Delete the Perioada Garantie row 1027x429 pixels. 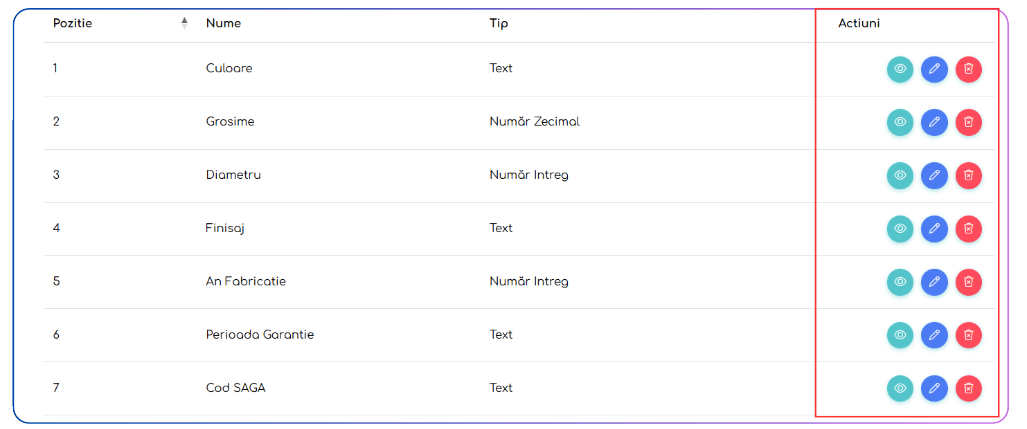(x=968, y=335)
